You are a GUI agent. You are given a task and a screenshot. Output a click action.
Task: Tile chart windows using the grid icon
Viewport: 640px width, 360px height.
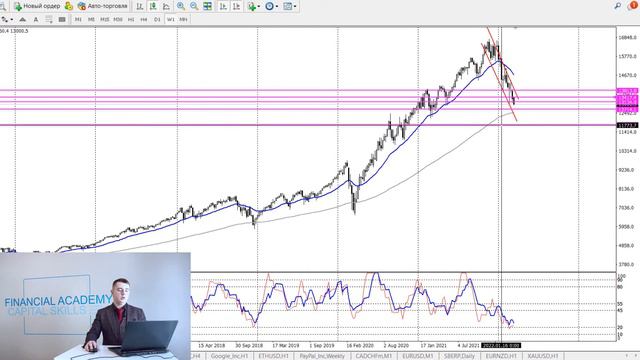207,6
